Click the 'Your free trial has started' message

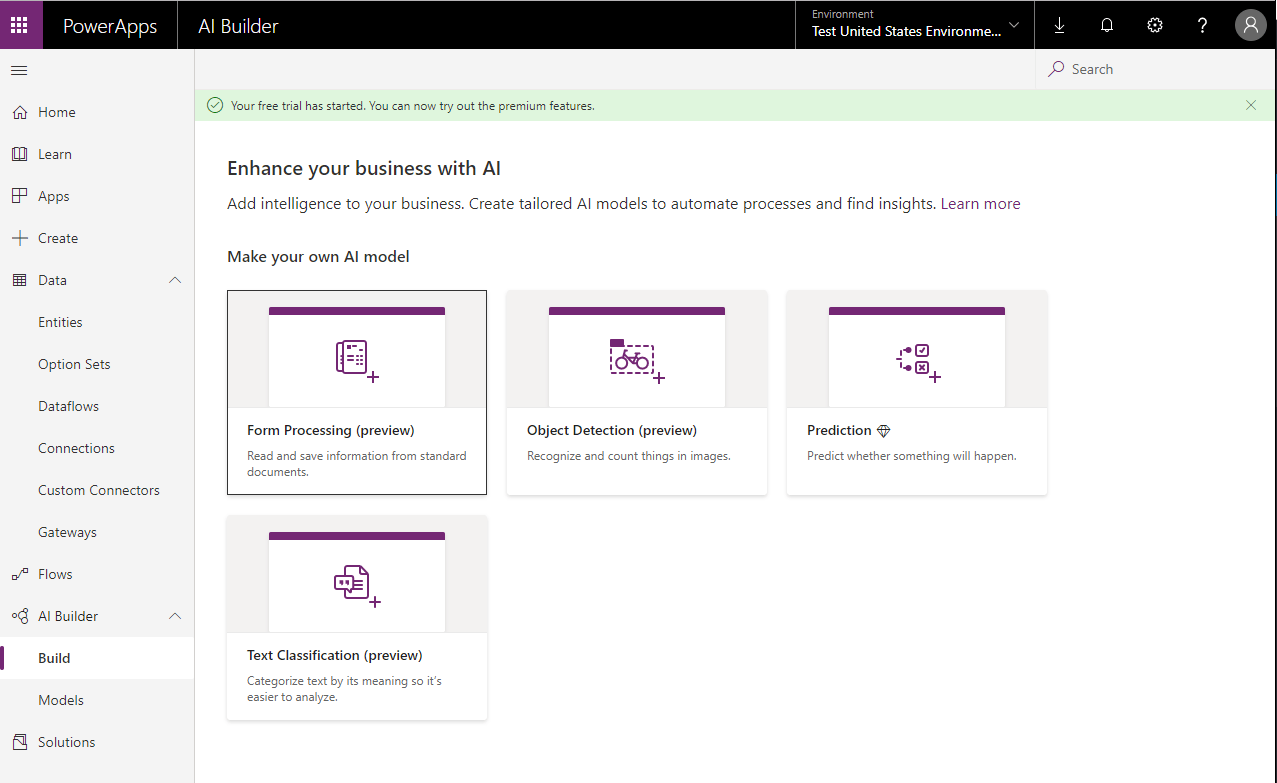pos(413,106)
